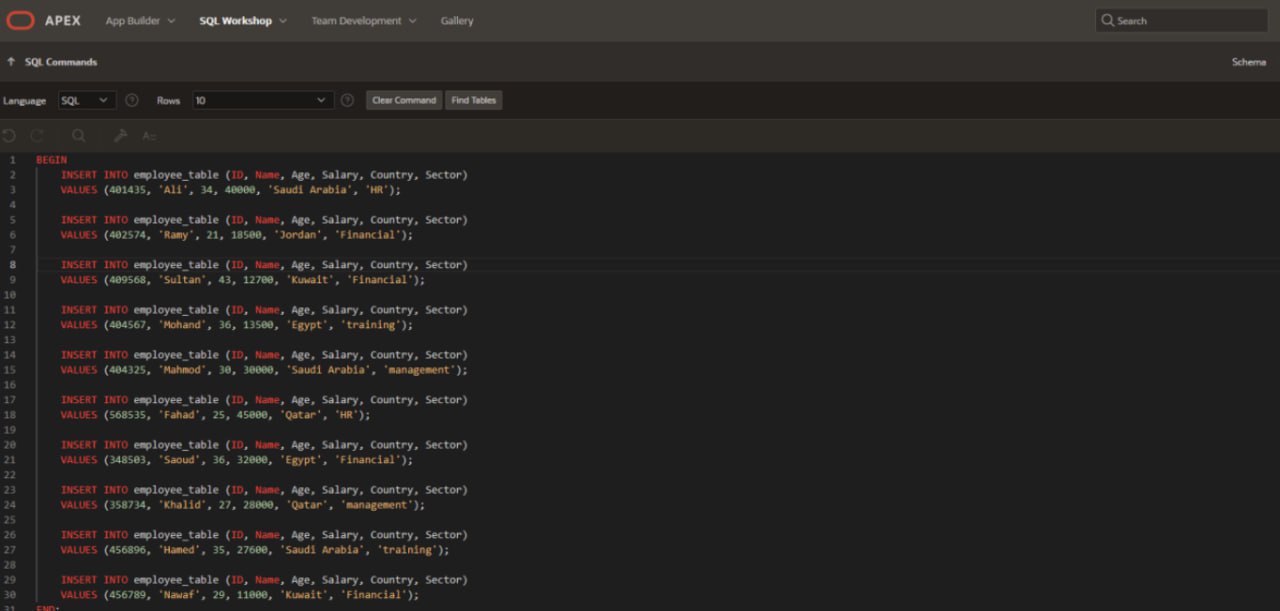
Task: Open the Gallery page
Action: point(457,21)
